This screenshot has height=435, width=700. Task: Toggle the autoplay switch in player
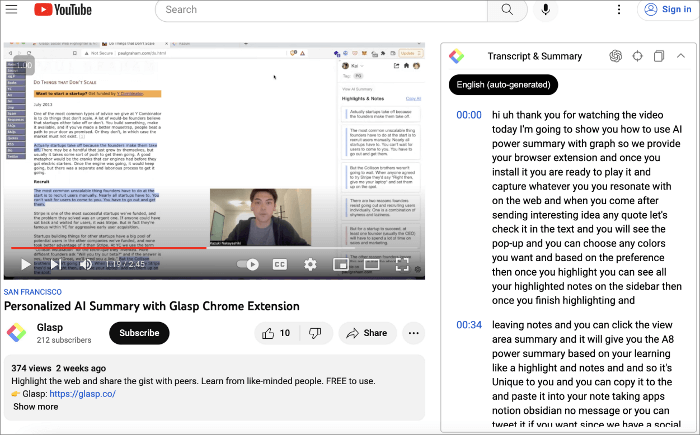(248, 264)
